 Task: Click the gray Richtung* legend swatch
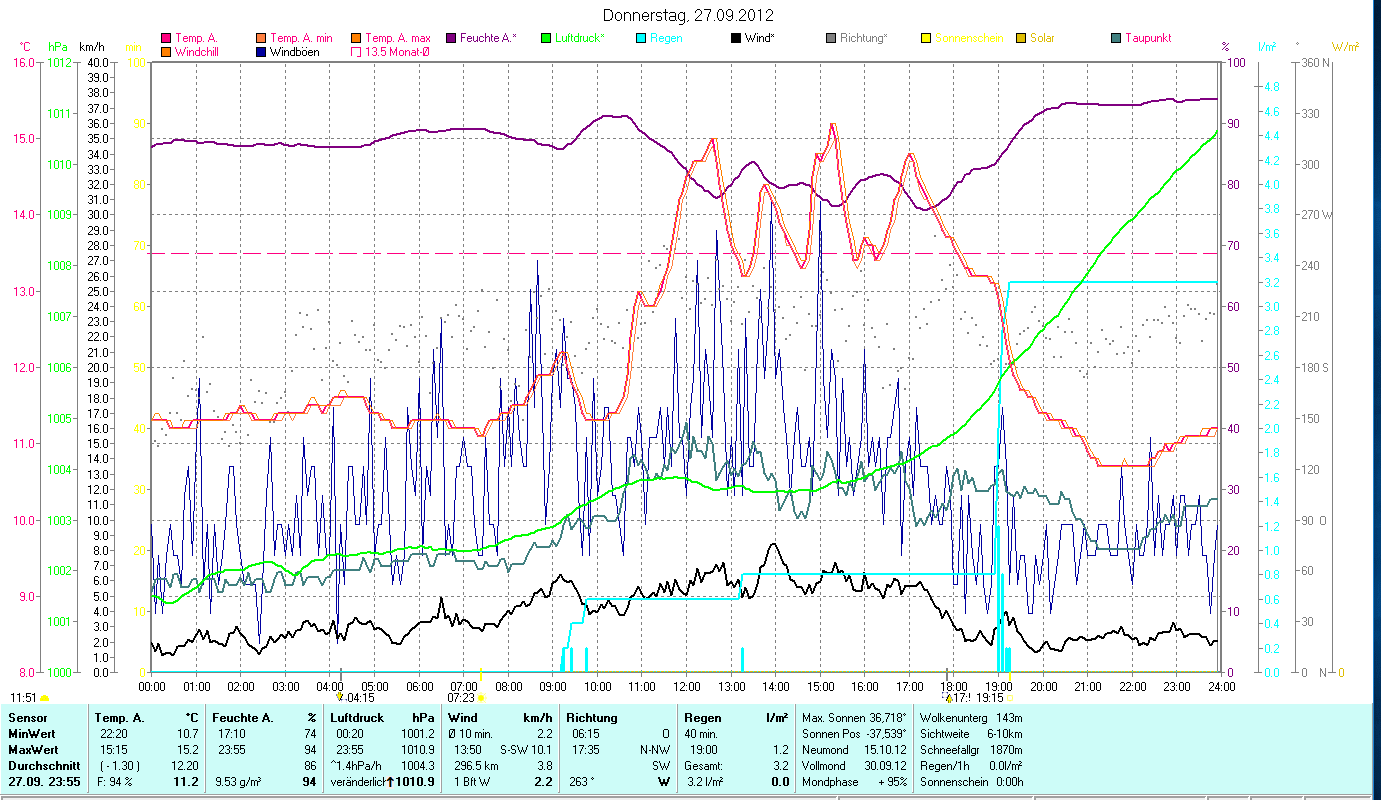(x=831, y=38)
